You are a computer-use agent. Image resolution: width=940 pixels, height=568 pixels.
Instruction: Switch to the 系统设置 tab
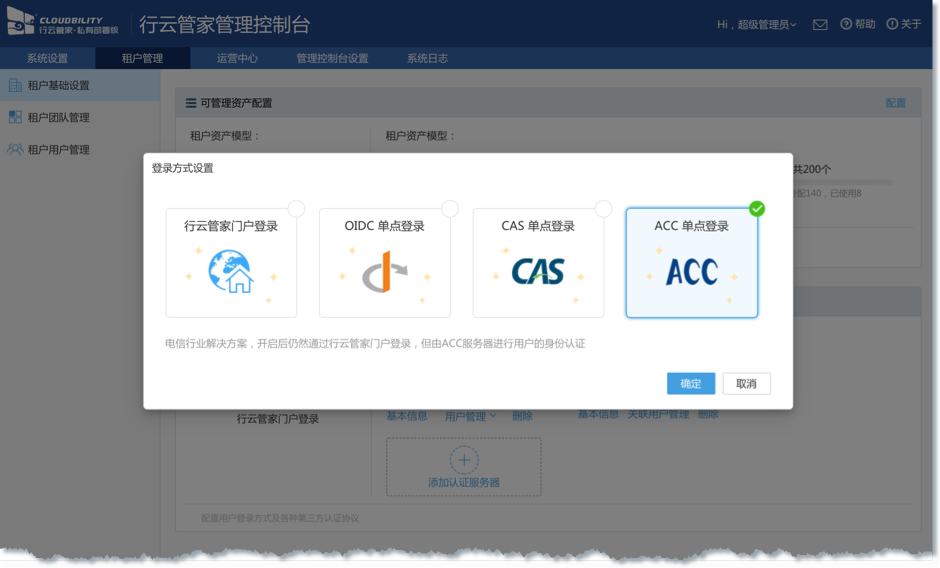47,58
